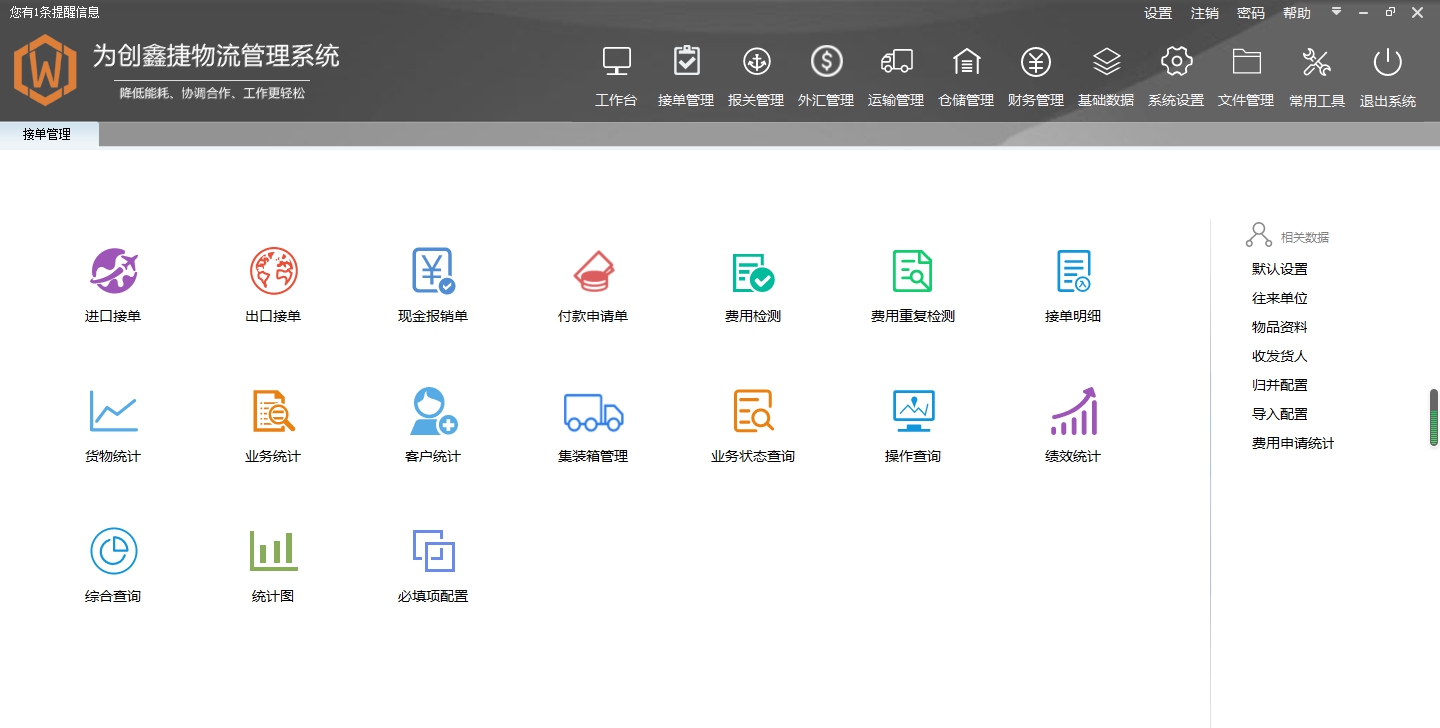Switch to the 工作台 workbench module
The width and height of the screenshot is (1440, 728).
[616, 73]
